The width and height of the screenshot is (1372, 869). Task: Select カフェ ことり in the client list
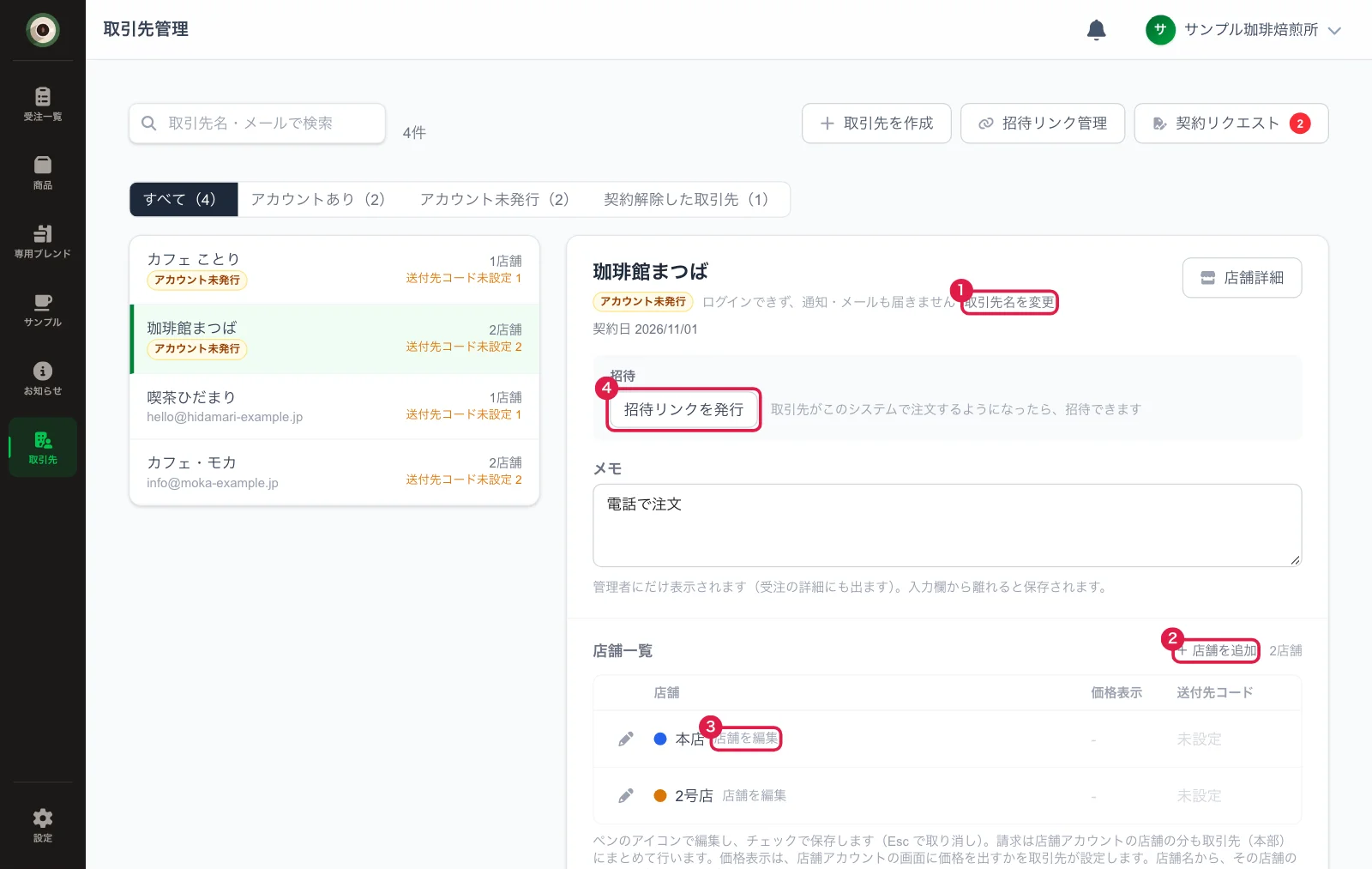pyautogui.click(x=334, y=269)
